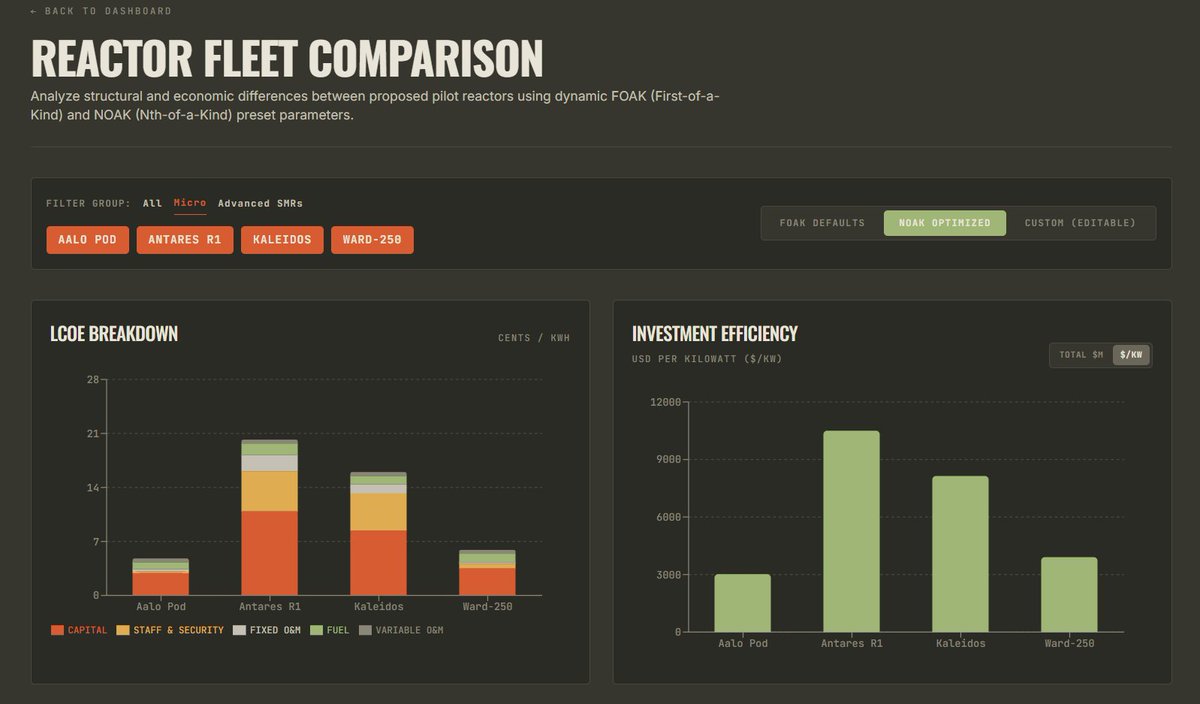Select the Advanced SMRs filter group
This screenshot has width=1200, height=704.
(260, 203)
